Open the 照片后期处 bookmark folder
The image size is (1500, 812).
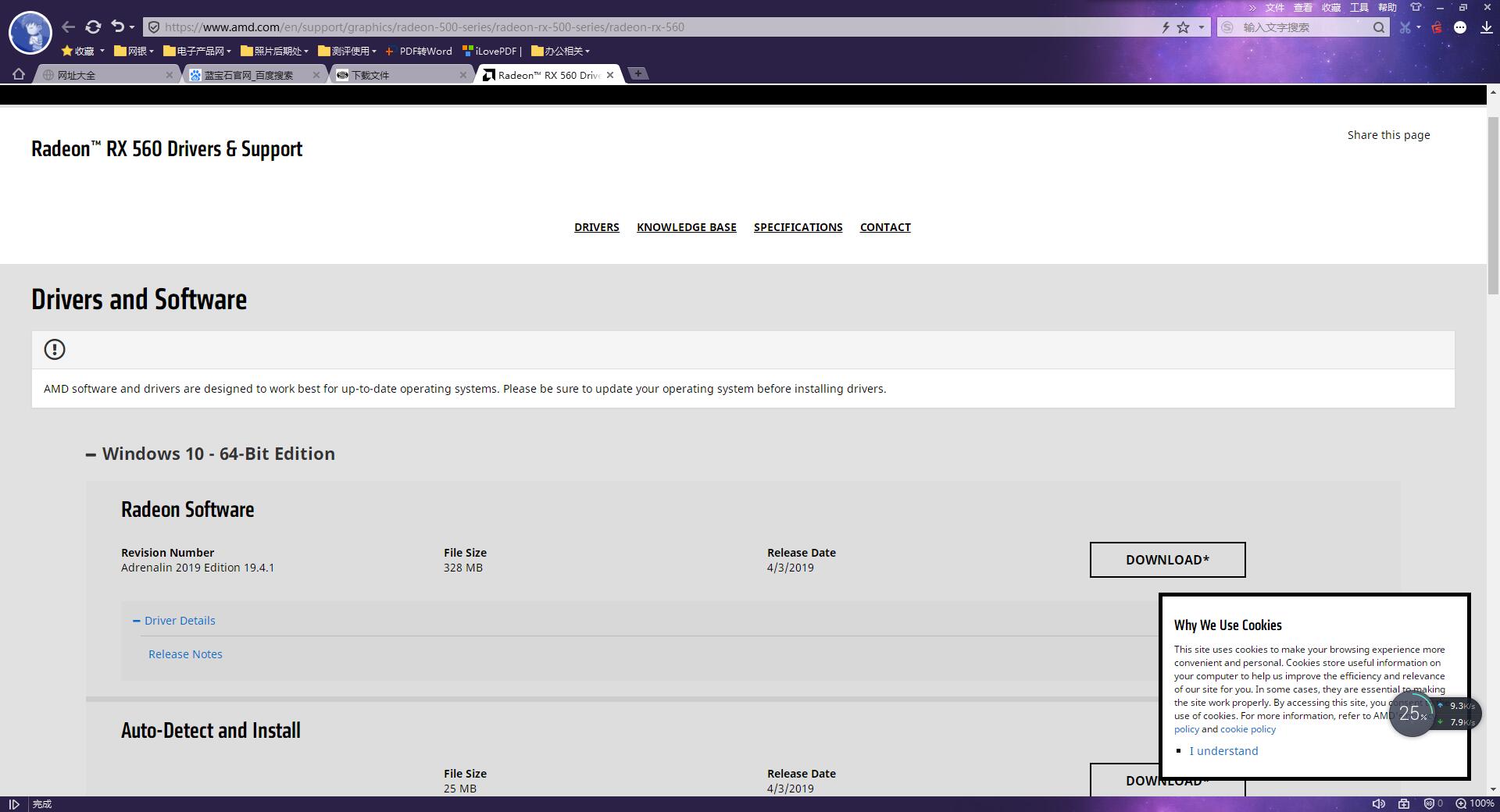[275, 52]
